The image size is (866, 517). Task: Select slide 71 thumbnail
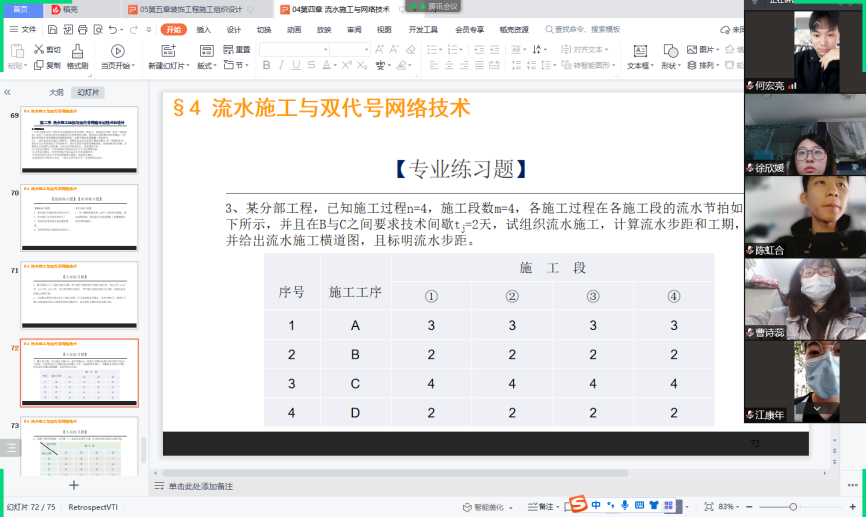tap(80, 295)
